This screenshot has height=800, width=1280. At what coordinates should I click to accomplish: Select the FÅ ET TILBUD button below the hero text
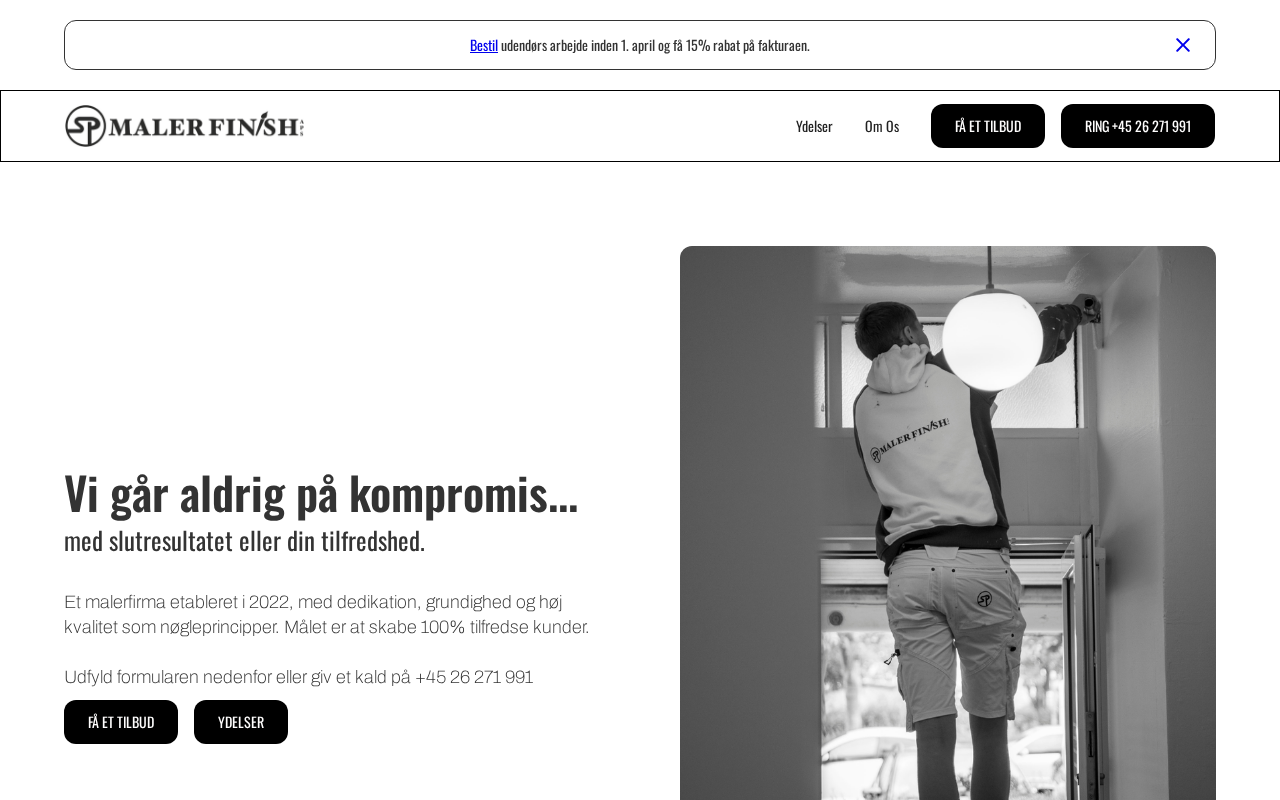121,722
